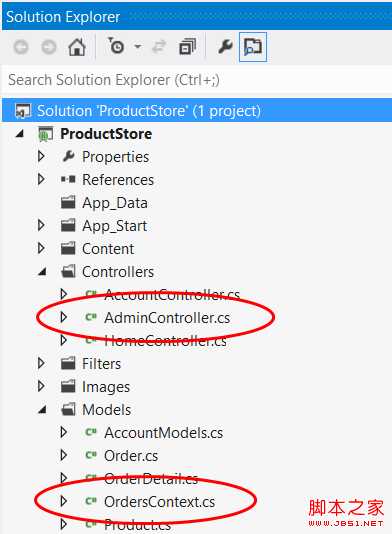The image size is (392, 534).
Task: Expand the App_Start folder
Action: (x=41, y=225)
